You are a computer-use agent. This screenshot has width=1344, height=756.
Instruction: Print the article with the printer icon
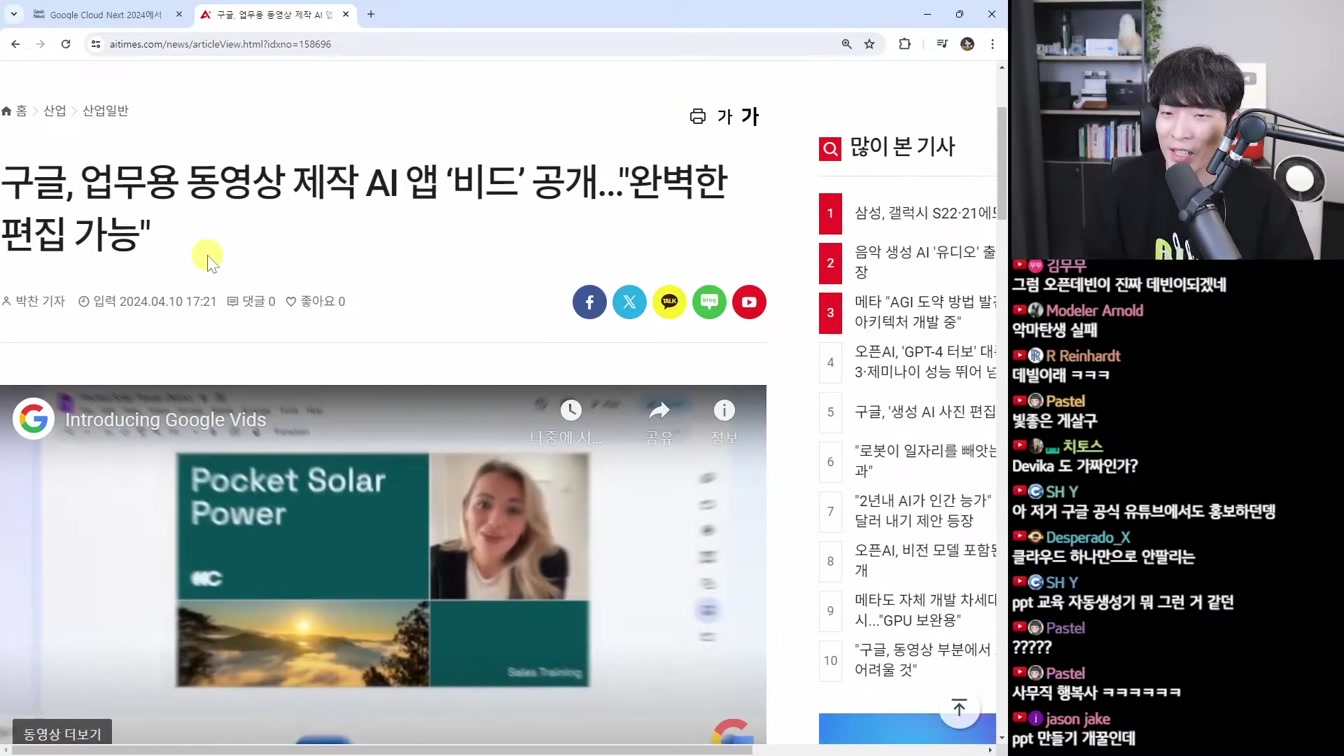tap(698, 117)
